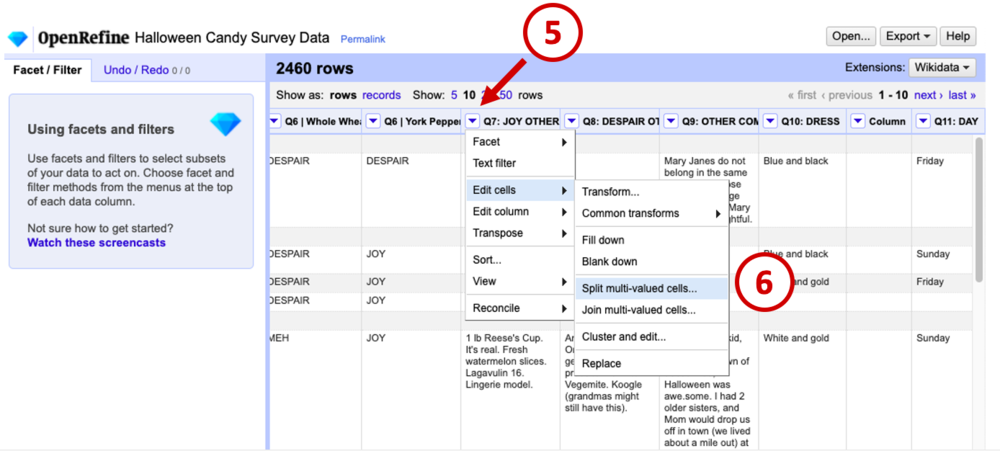Select Split multi-valued cells...
Screen dimensions: 1000x451
click(651, 288)
